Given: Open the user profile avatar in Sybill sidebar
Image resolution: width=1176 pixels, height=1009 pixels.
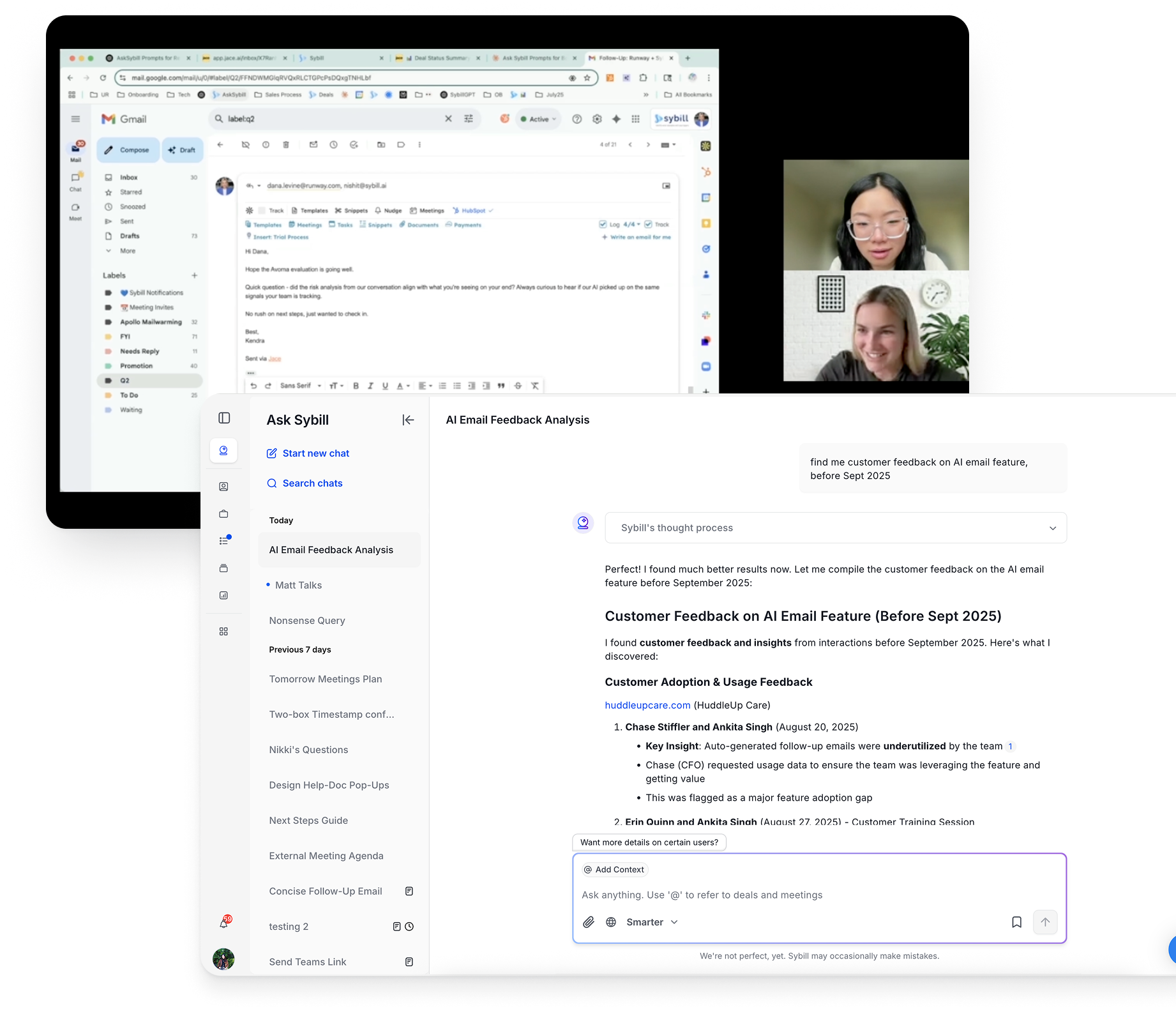Looking at the screenshot, I should (x=223, y=959).
